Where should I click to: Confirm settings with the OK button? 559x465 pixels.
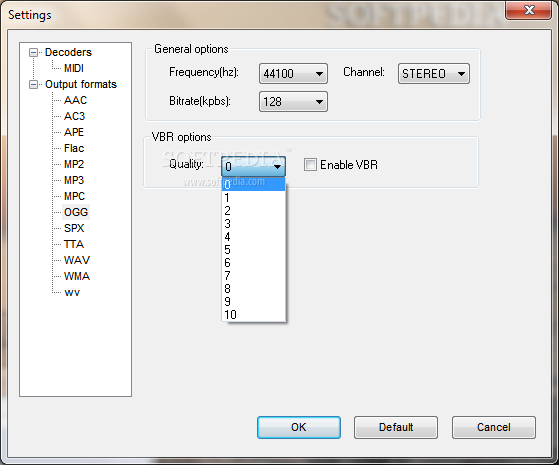pyautogui.click(x=299, y=427)
